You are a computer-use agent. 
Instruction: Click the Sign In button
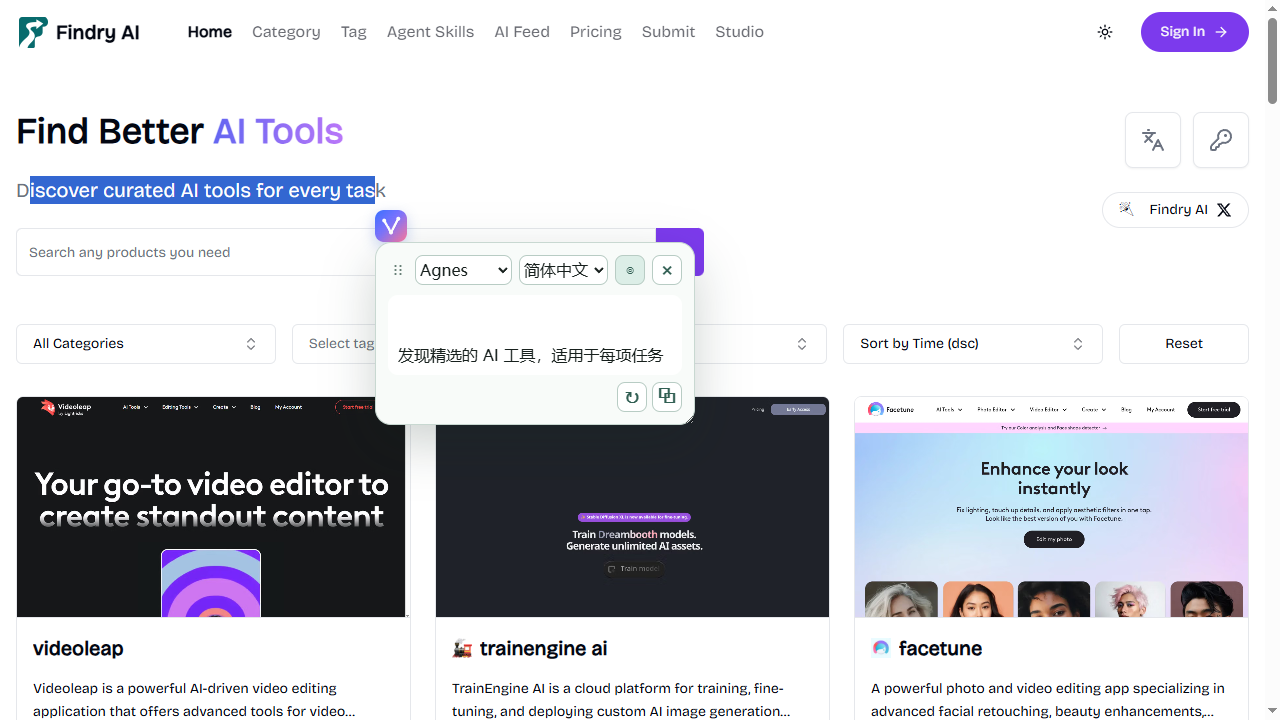click(1195, 32)
